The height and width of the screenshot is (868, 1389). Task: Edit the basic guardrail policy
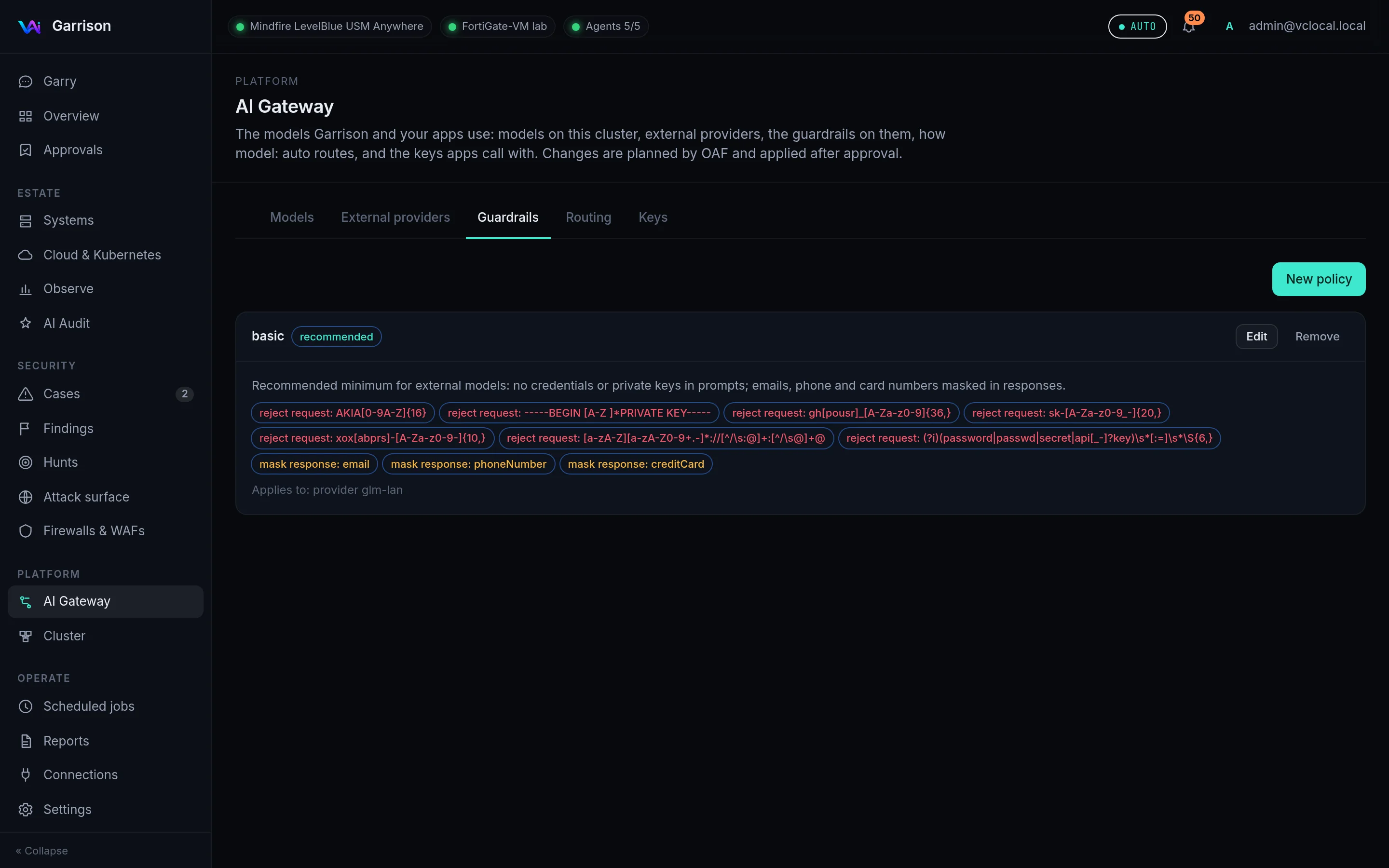pos(1256,337)
